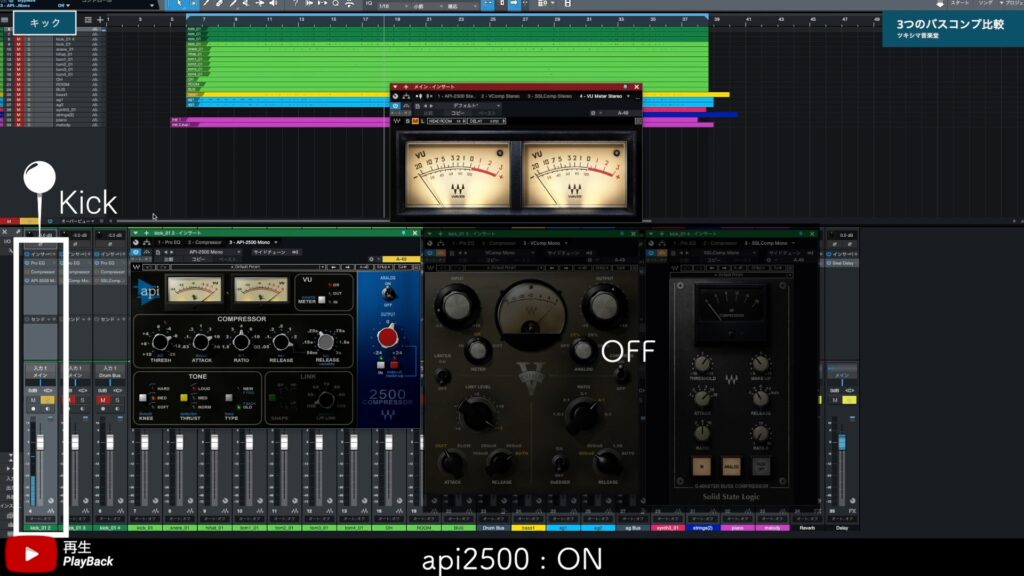This screenshot has width=1024, height=576.
Task: Expand インサート header on kick_01 2 channel
Action: (41, 254)
